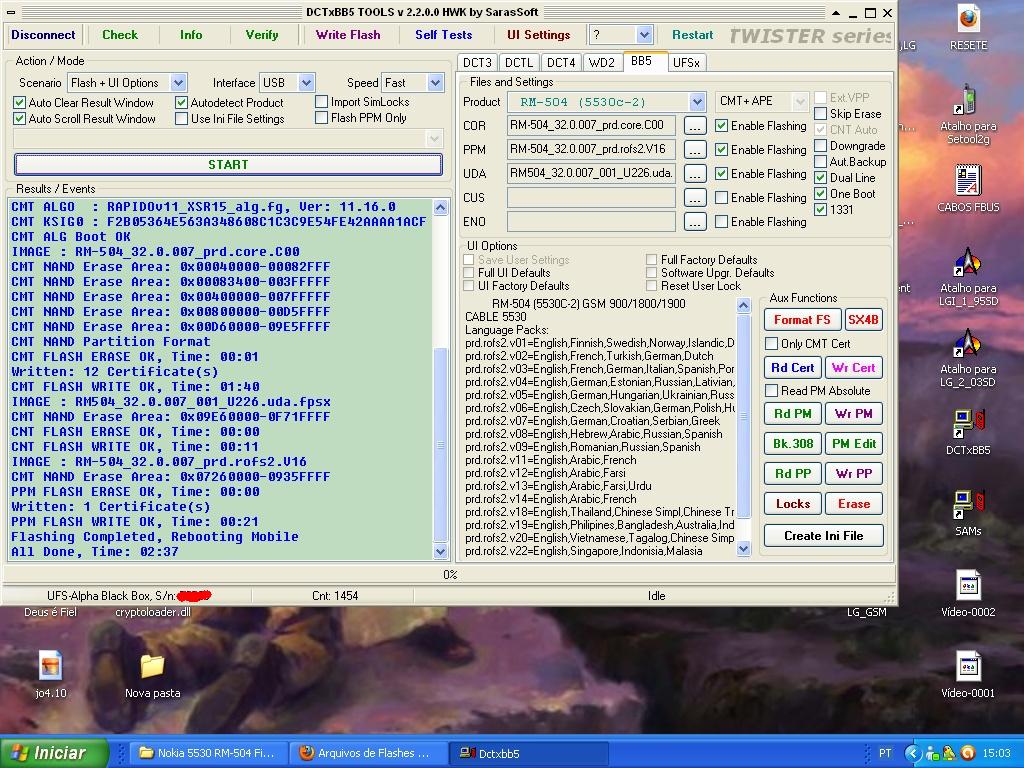Open the Atalho para LGI_1_955D shortcut

(x=968, y=277)
